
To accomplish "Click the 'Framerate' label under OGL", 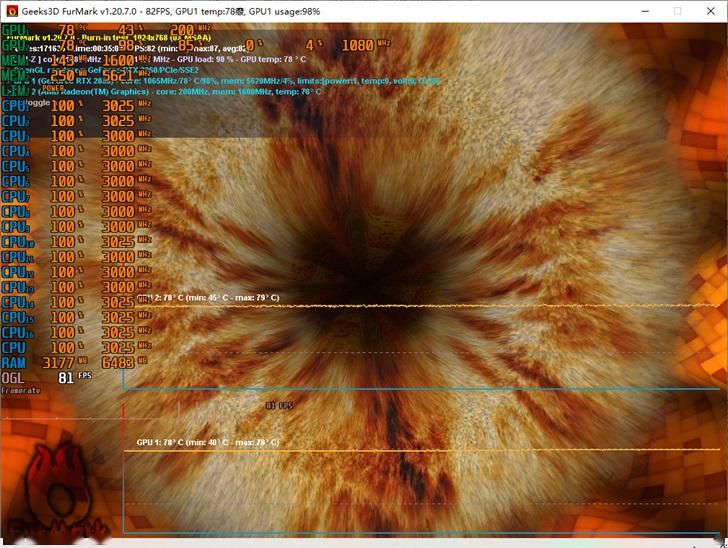I will pyautogui.click(x=20, y=391).
